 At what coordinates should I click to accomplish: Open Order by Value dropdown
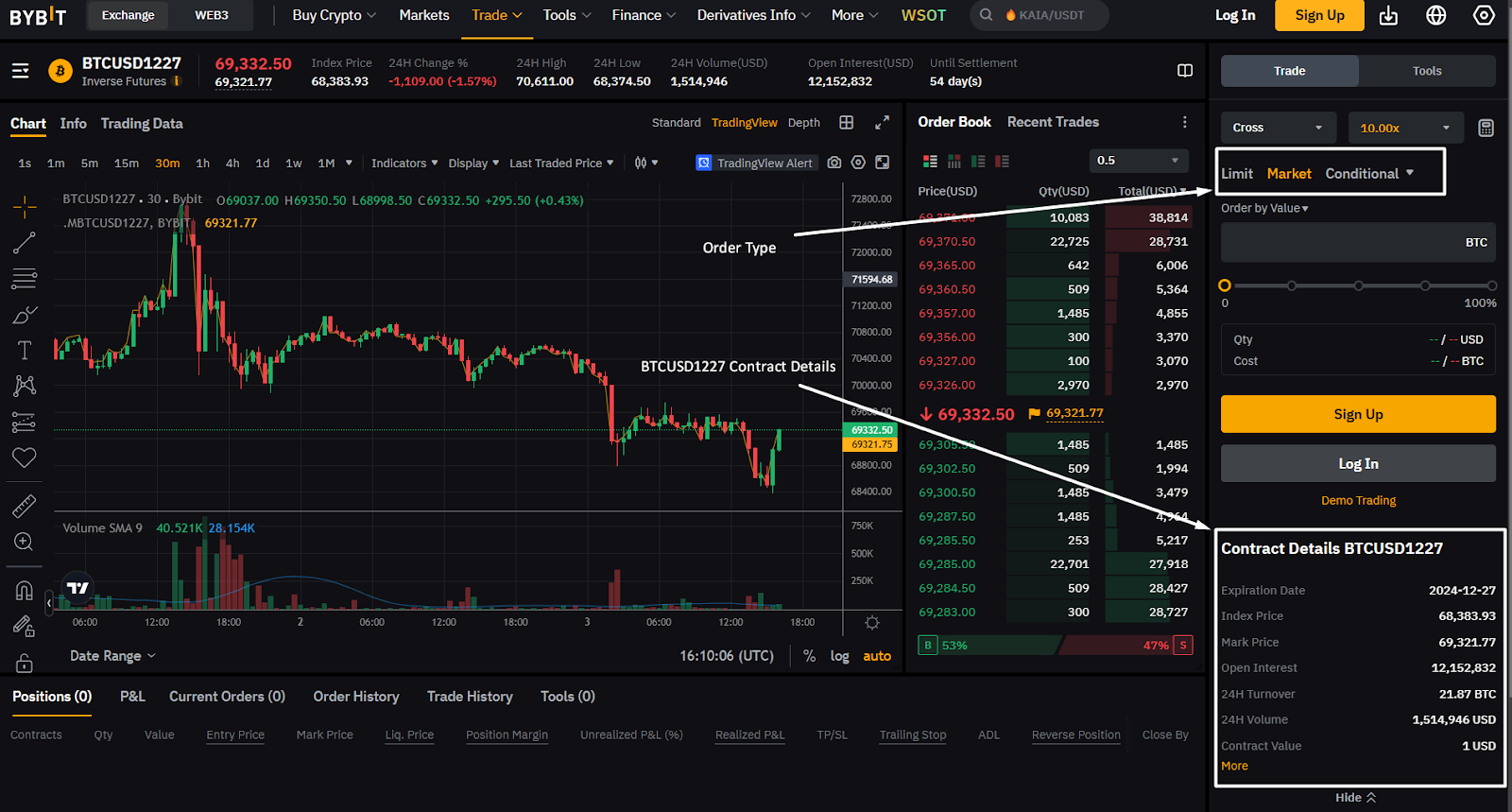tap(1264, 208)
